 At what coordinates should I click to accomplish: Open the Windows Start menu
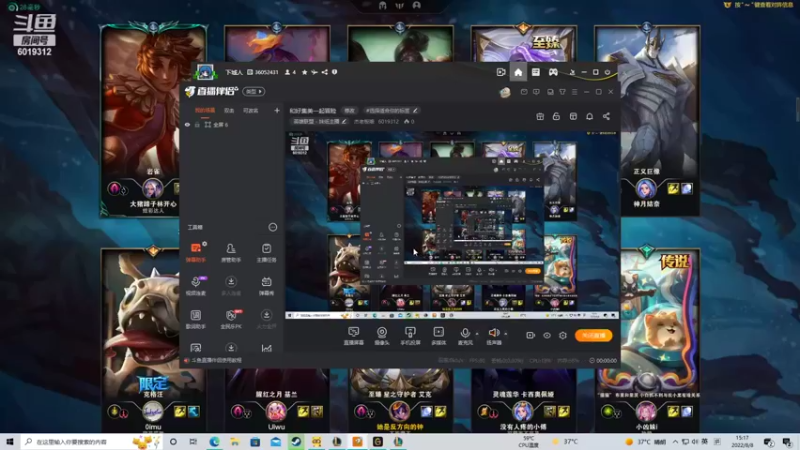pyautogui.click(x=10, y=441)
